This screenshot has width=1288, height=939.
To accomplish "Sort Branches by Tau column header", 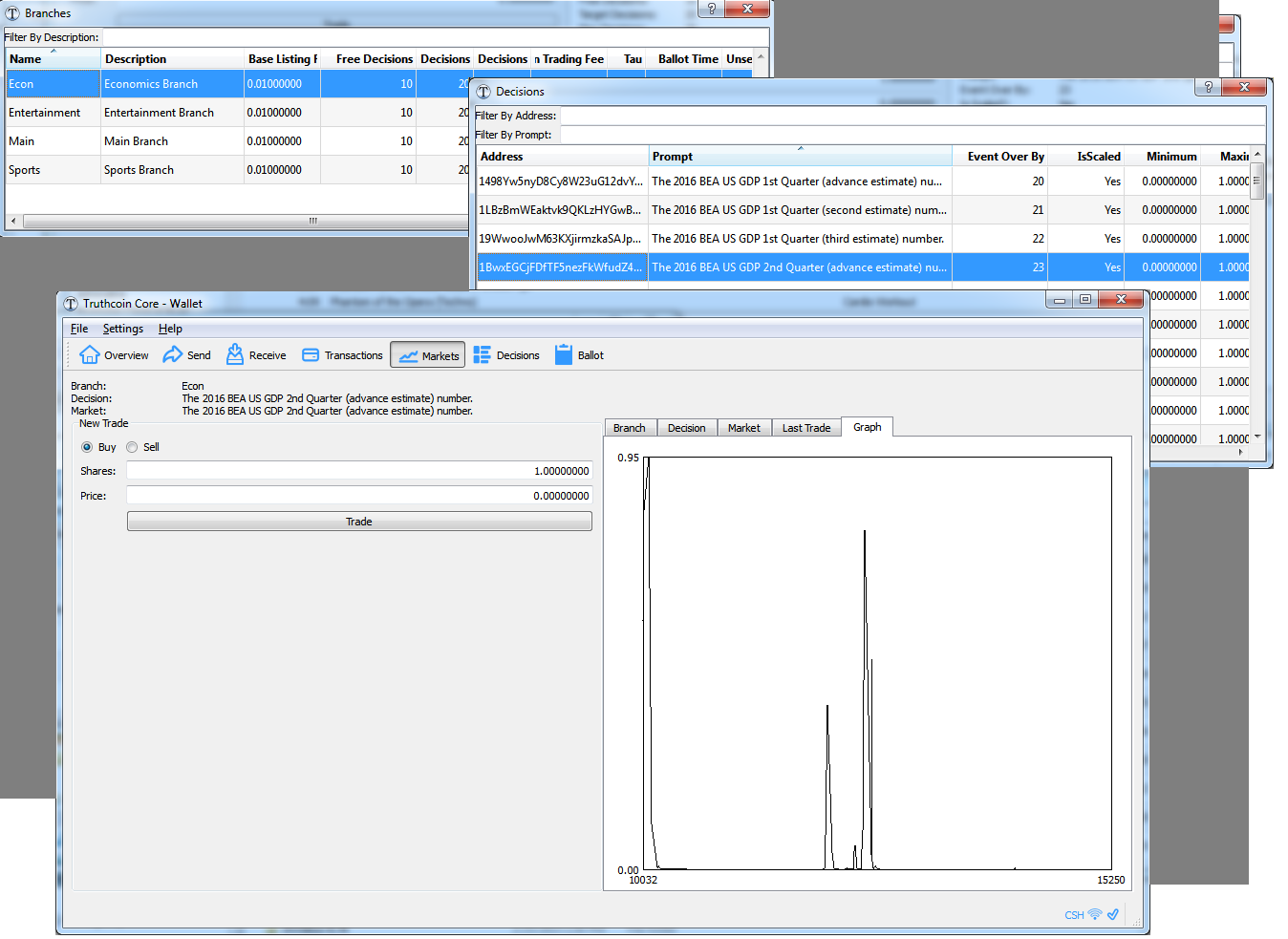I will click(x=627, y=59).
